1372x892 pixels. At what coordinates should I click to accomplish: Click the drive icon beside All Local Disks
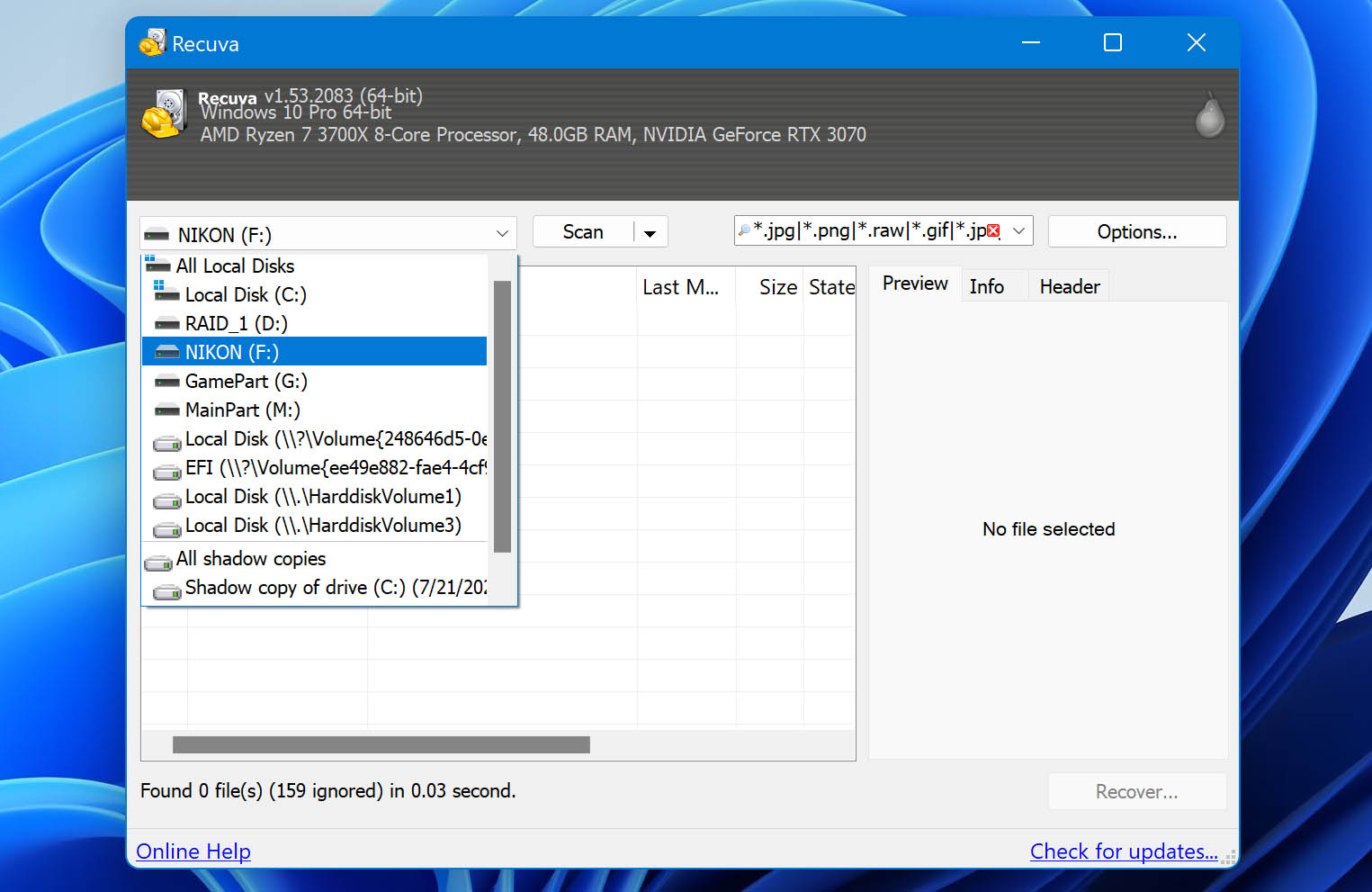[157, 265]
